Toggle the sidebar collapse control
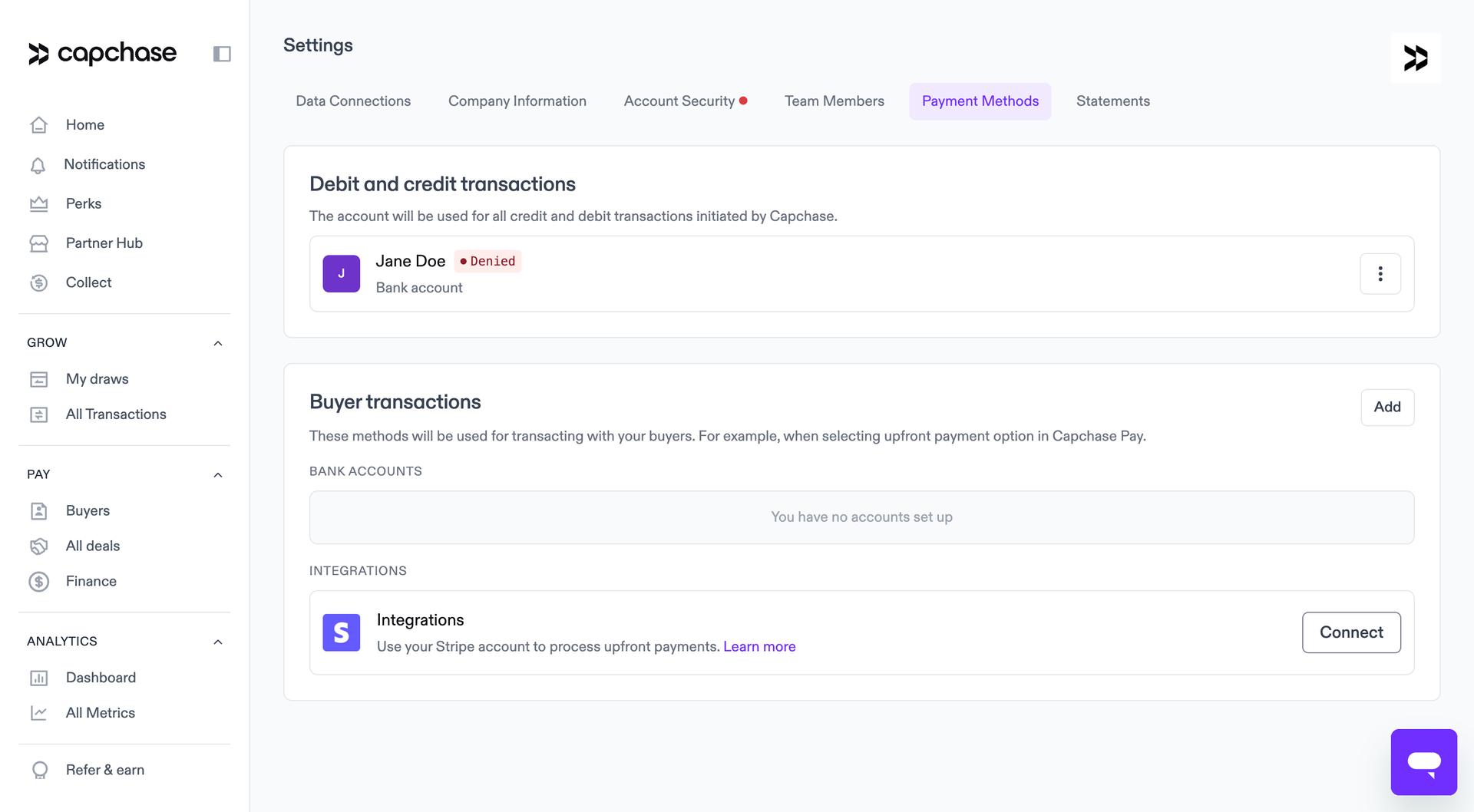This screenshot has height=812, width=1474. 222,53
